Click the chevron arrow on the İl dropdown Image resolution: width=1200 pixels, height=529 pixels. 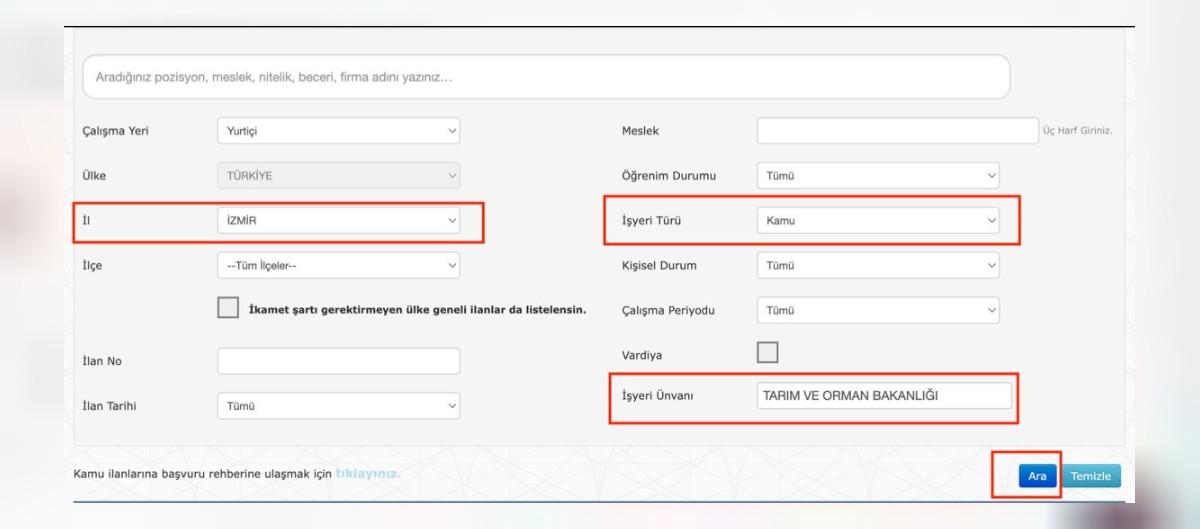pyautogui.click(x=451, y=221)
